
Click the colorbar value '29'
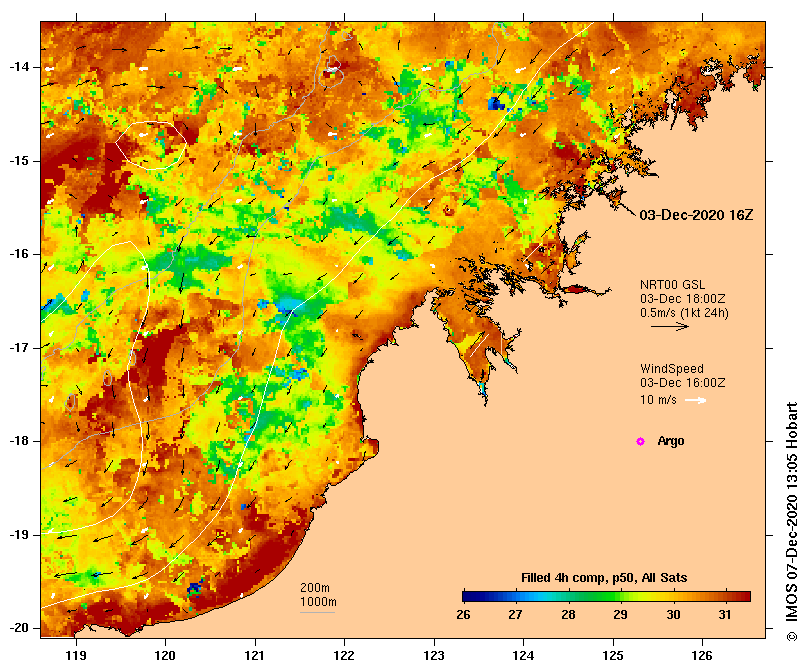tap(621, 615)
